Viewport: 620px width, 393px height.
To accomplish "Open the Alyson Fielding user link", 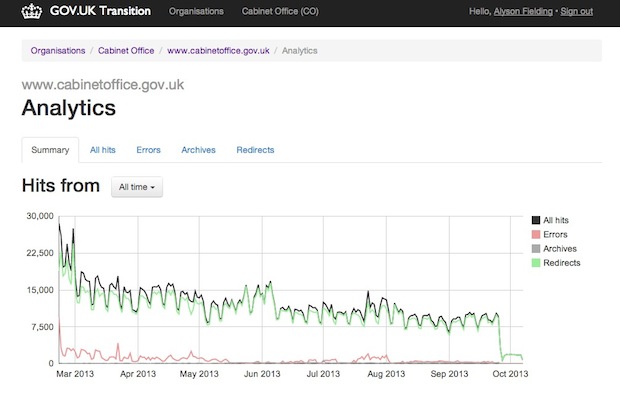I will [x=523, y=11].
